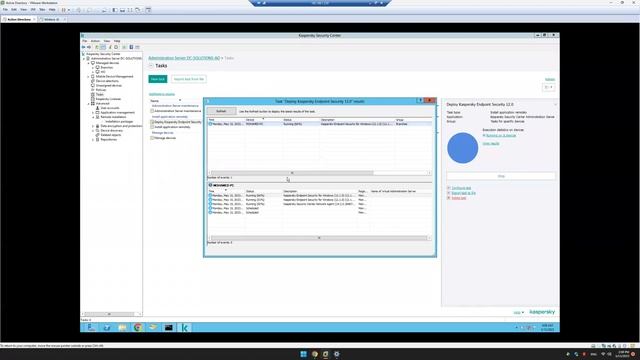Viewport: 640px width, 360px height.
Task: Open the Help menu in Kaspersky Security Center
Action: click(117, 41)
